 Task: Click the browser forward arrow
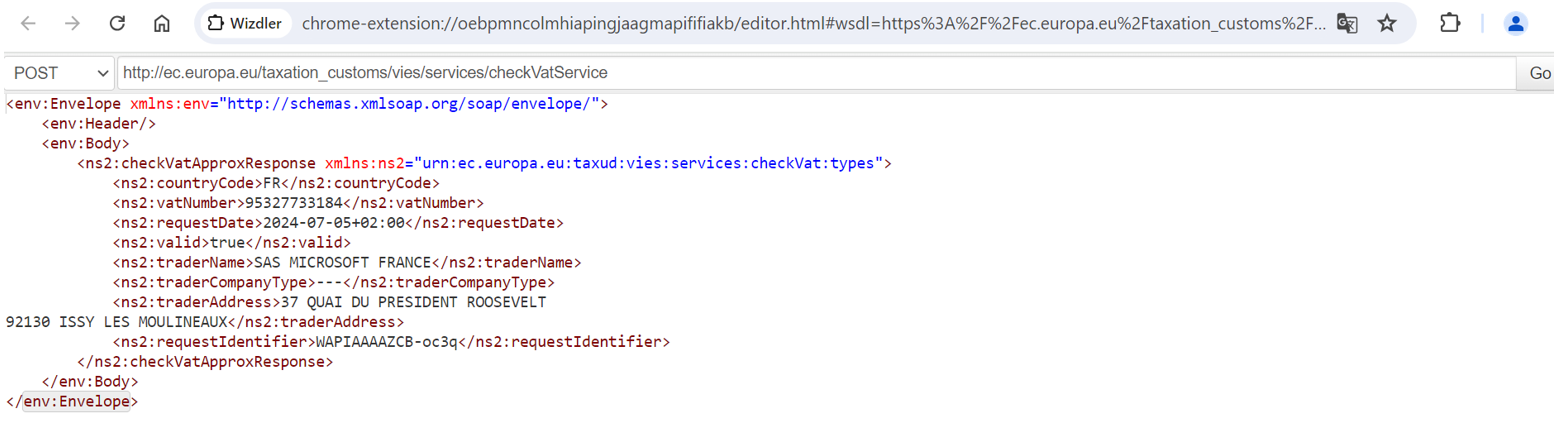(x=73, y=23)
